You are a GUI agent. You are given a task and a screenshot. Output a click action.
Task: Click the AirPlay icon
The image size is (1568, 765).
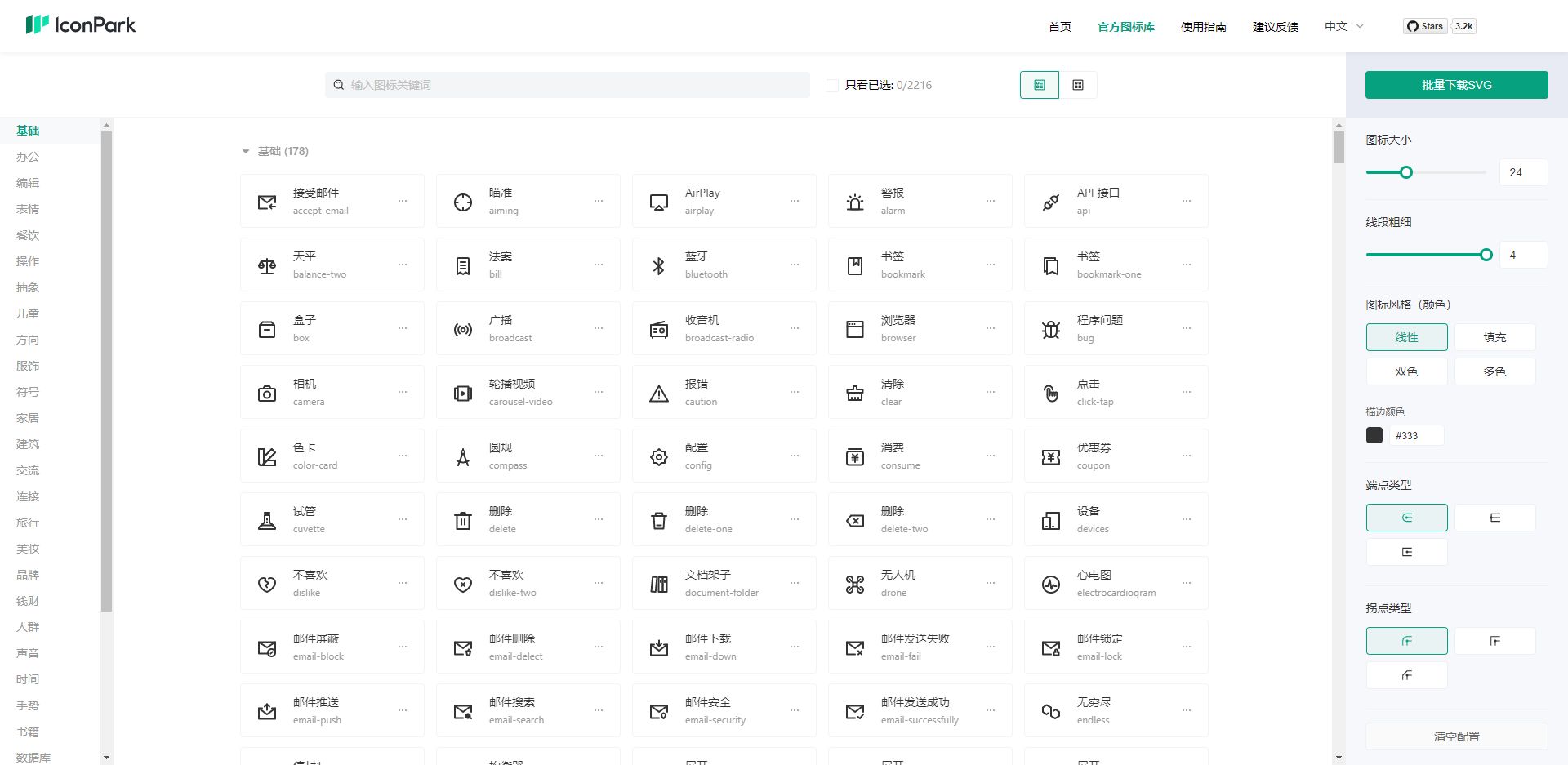[659, 202]
